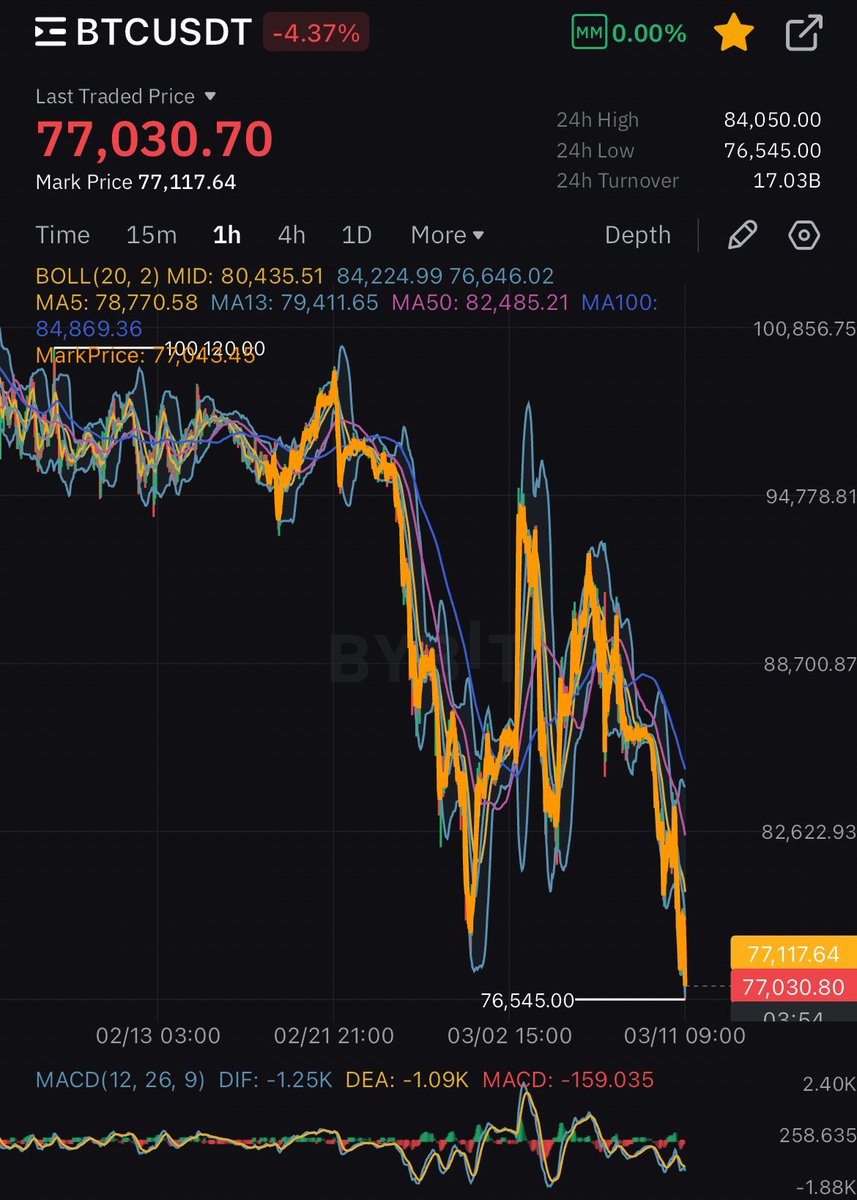This screenshot has width=857, height=1200.
Task: Tap the MACD: -159.035 value
Action: [x=568, y=1080]
